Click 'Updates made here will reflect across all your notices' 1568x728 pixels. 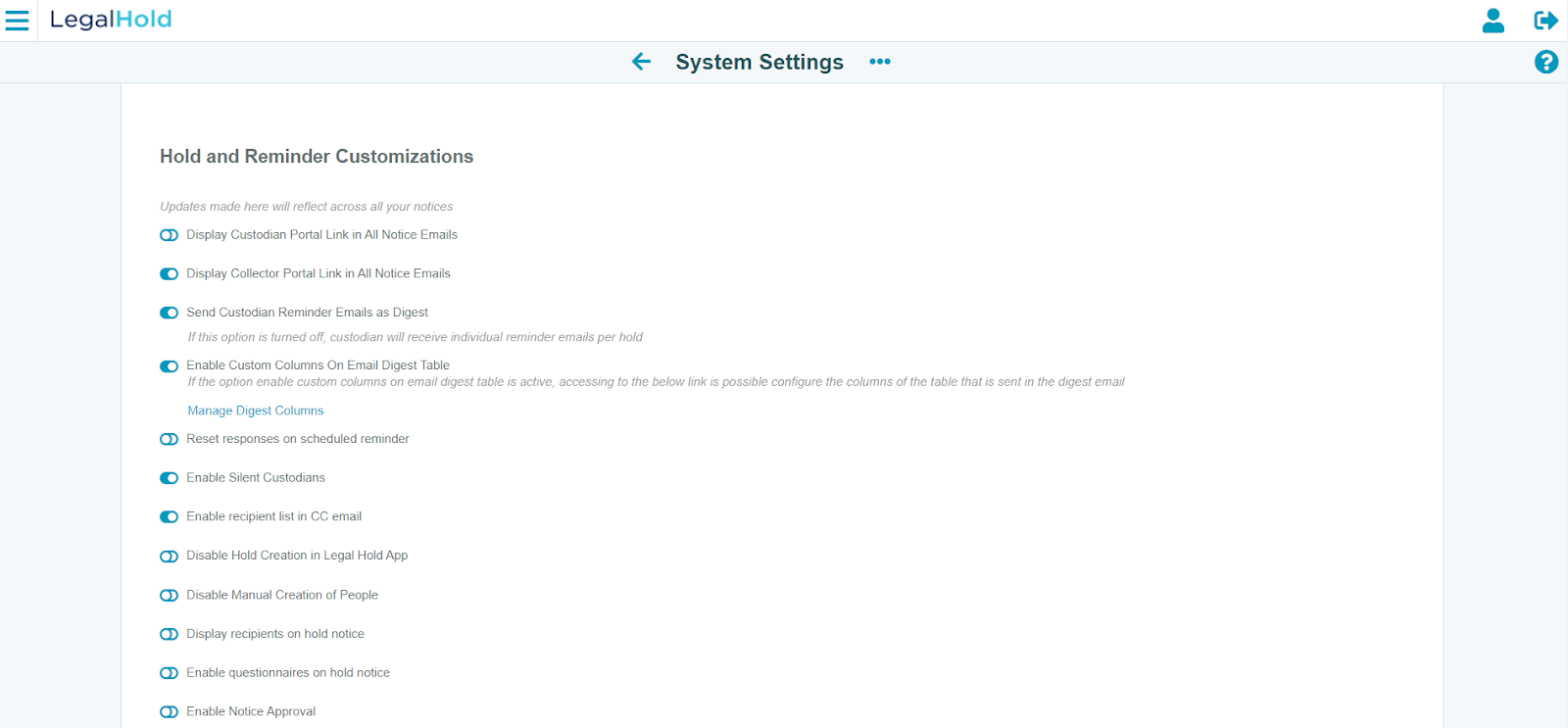tap(307, 207)
